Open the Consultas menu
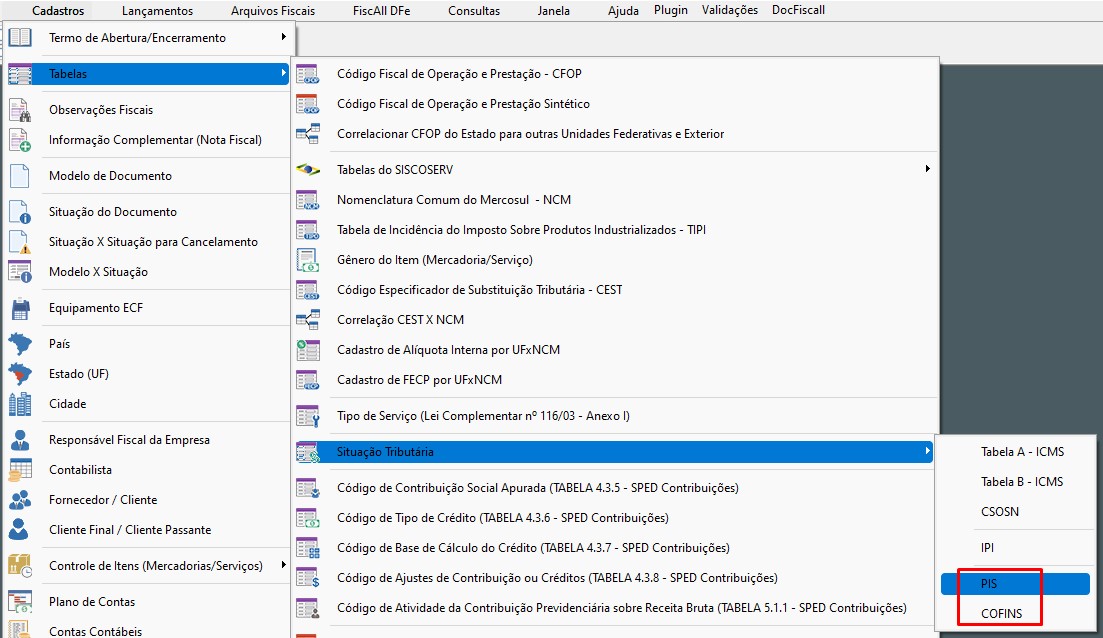Image resolution: width=1103 pixels, height=638 pixels. click(474, 11)
